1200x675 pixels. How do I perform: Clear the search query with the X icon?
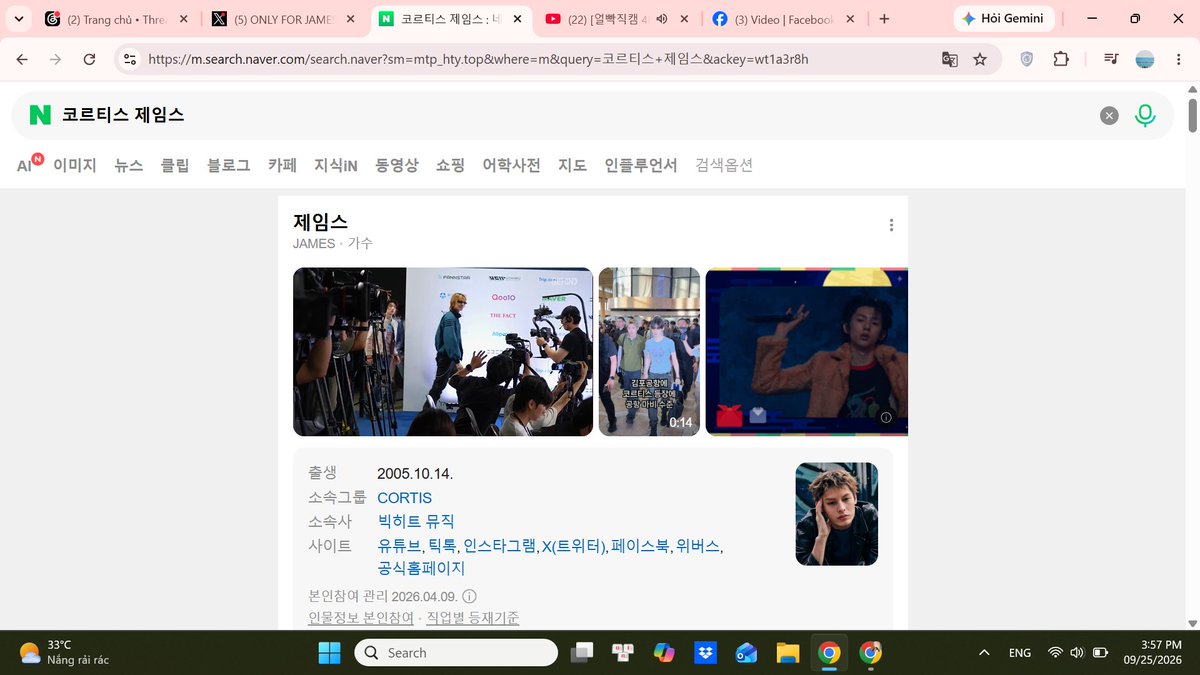pyautogui.click(x=1109, y=115)
